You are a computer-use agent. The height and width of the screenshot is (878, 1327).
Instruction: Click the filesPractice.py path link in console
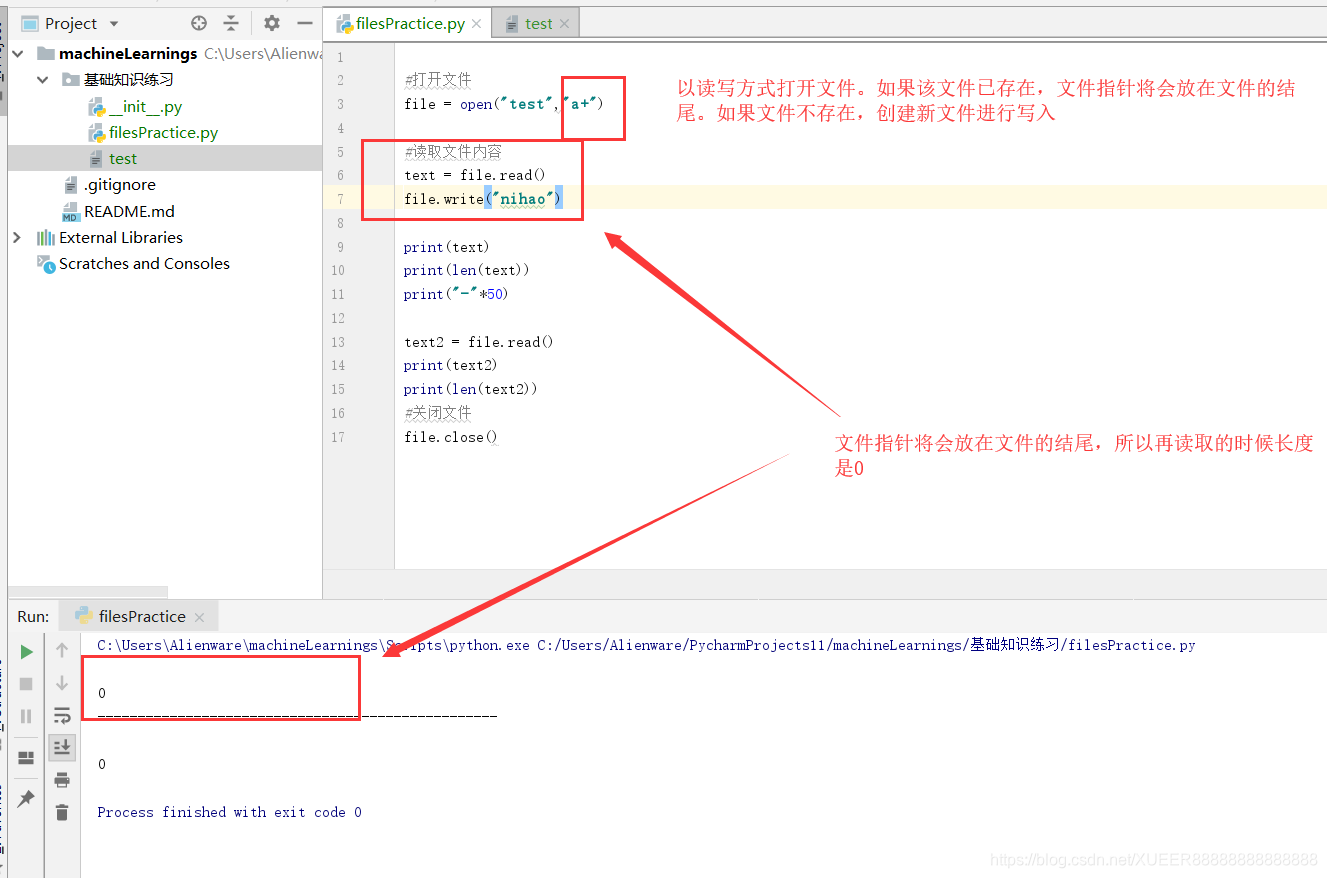tap(866, 645)
